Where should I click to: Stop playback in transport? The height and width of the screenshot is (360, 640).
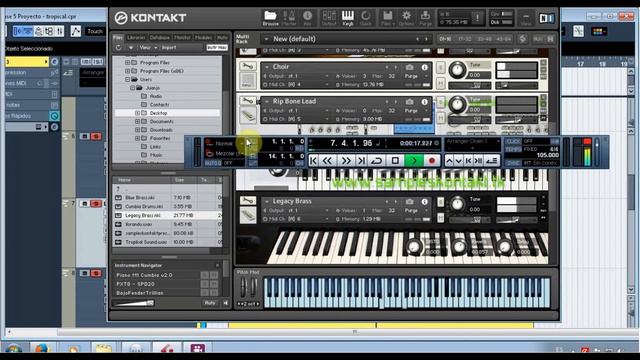395,161
